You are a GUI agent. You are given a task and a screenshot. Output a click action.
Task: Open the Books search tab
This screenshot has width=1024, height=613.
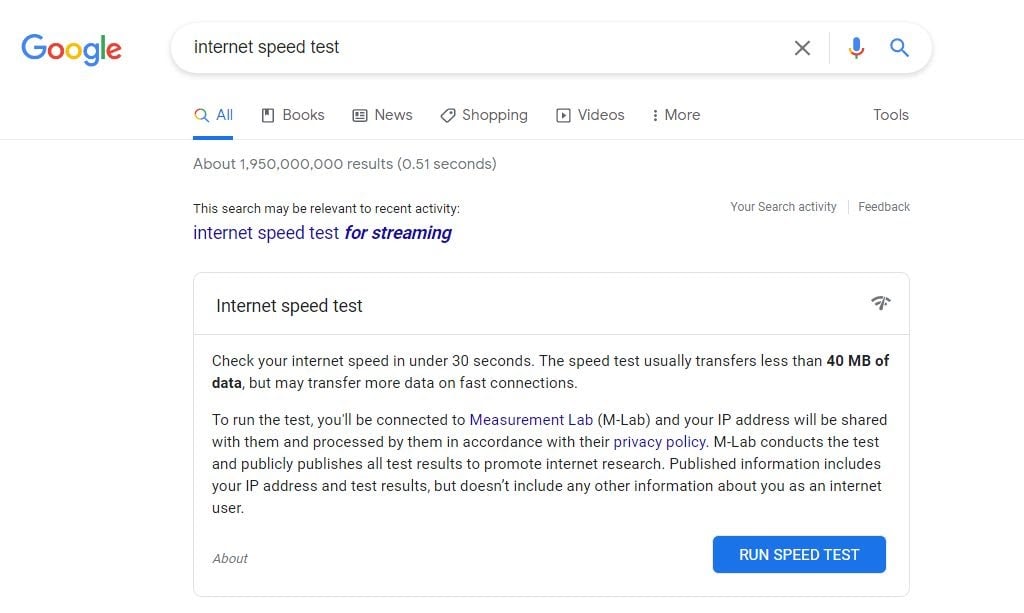(293, 115)
